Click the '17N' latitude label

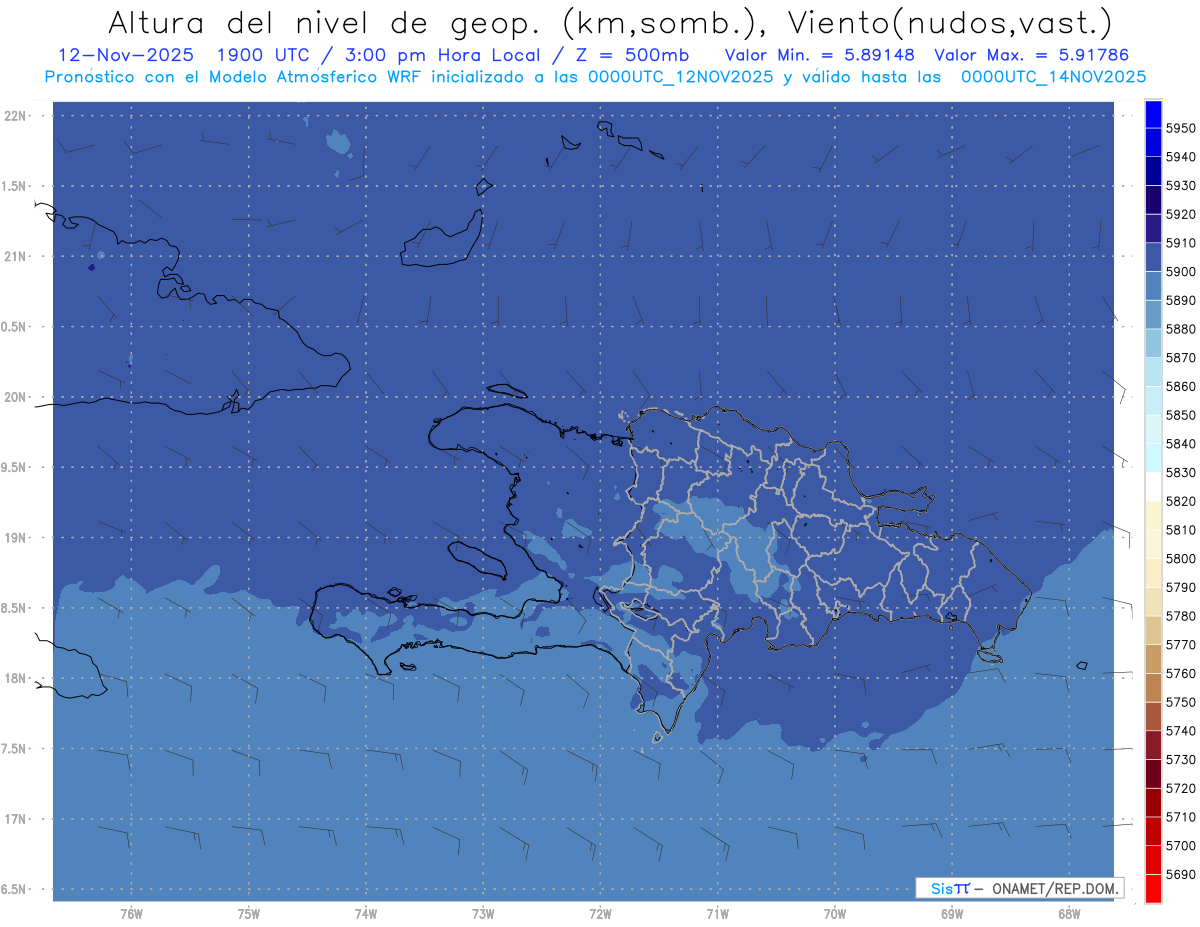pos(15,819)
